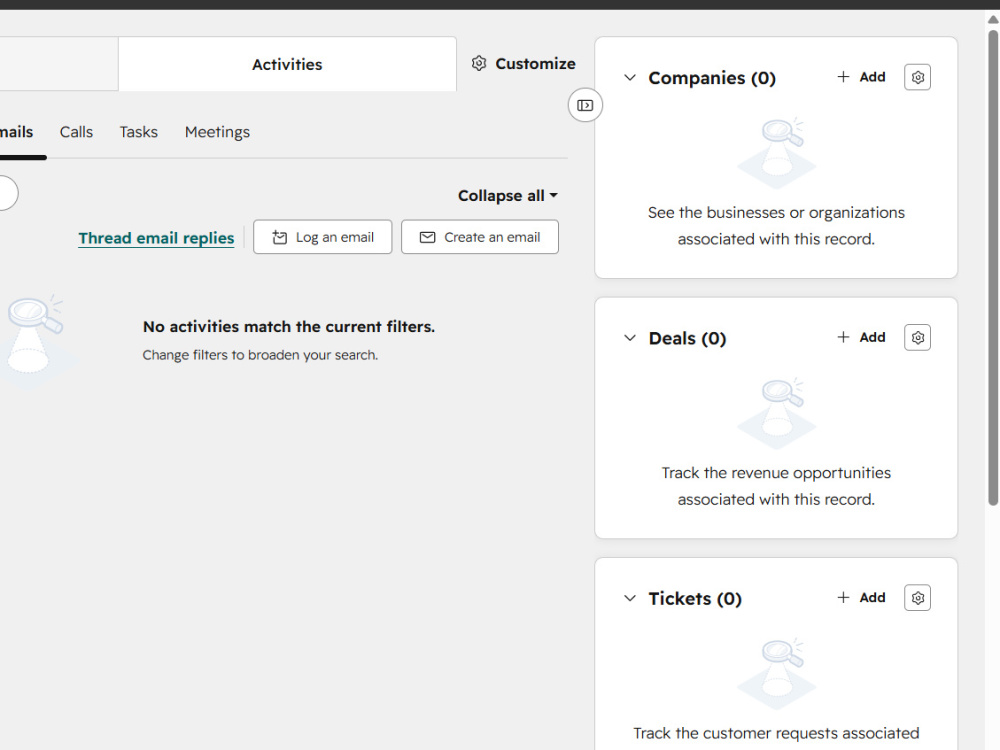Click the Thread email replies link

pos(156,238)
